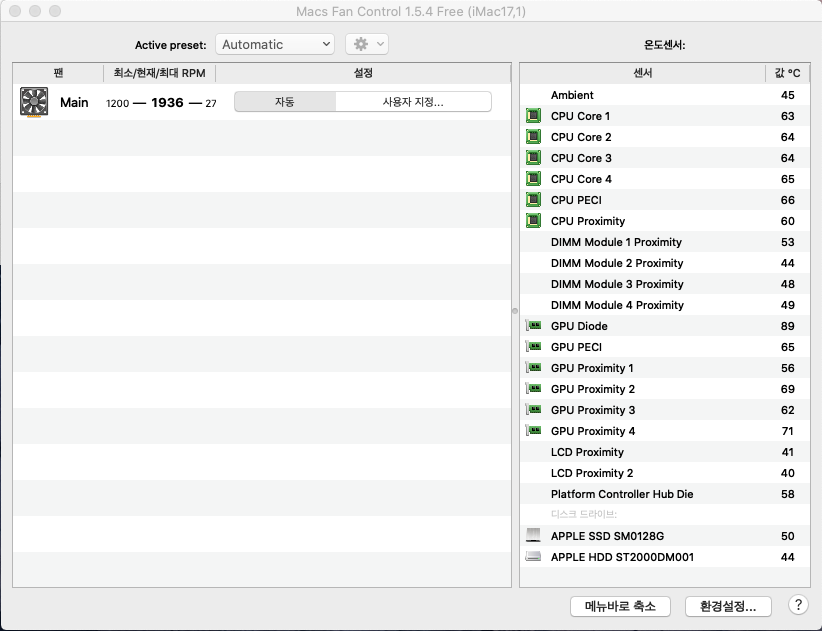Viewport: 822px width, 631px height.
Task: Select the CPU PECI sensor label
Action: point(576,200)
